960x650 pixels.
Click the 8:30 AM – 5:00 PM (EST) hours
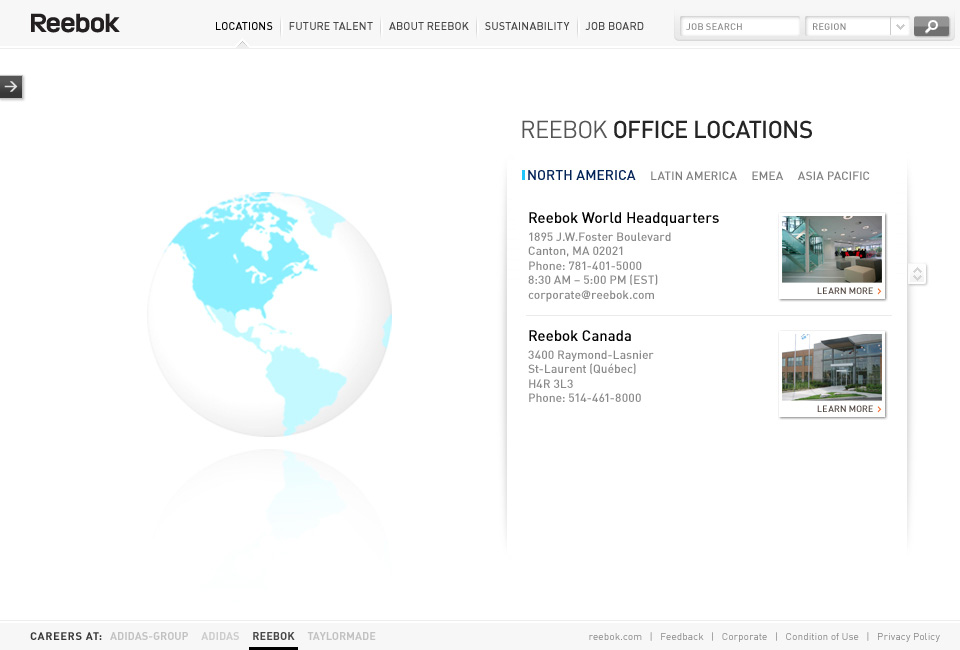coord(593,280)
